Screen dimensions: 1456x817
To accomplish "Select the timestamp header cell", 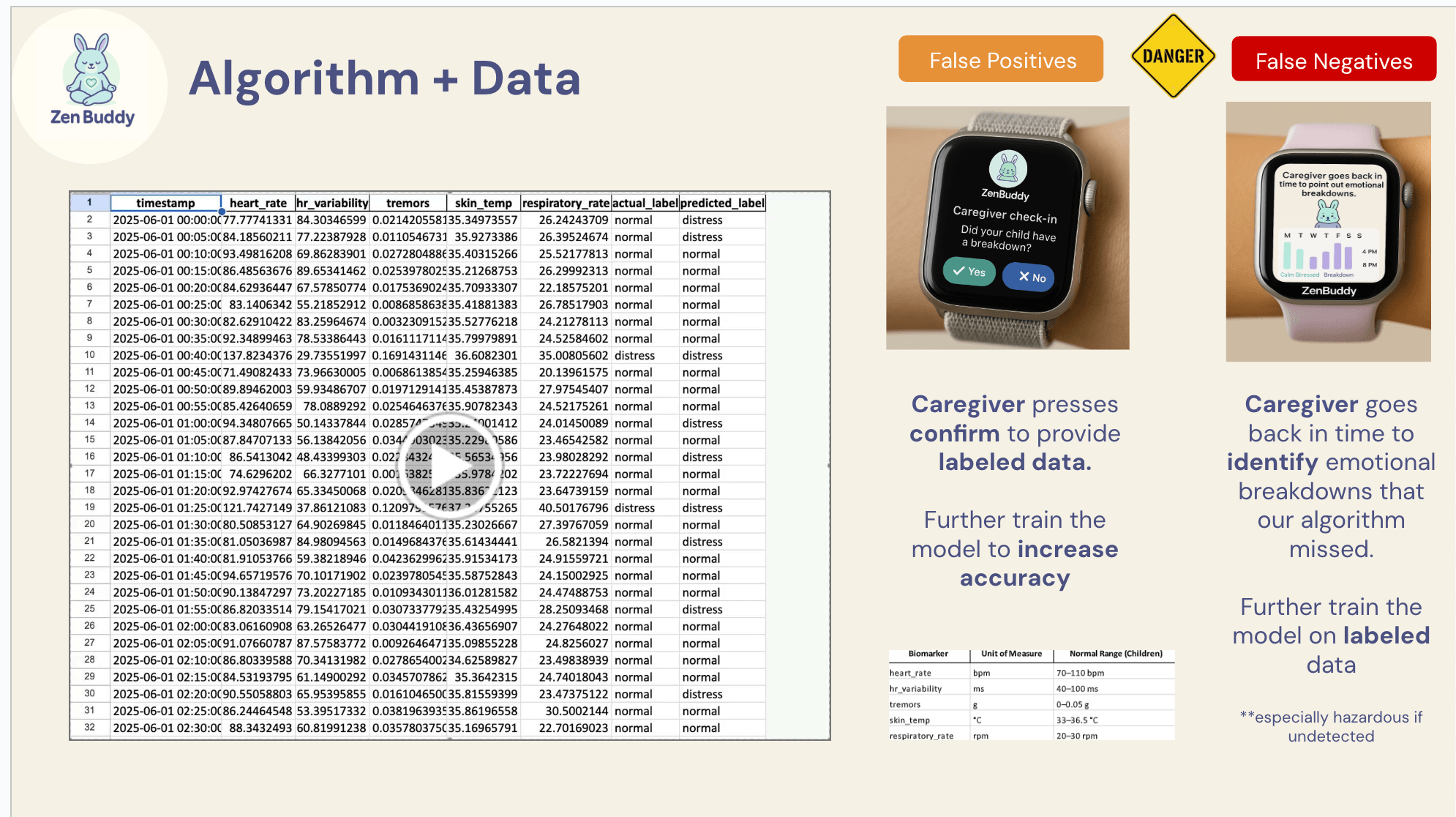I will (165, 203).
